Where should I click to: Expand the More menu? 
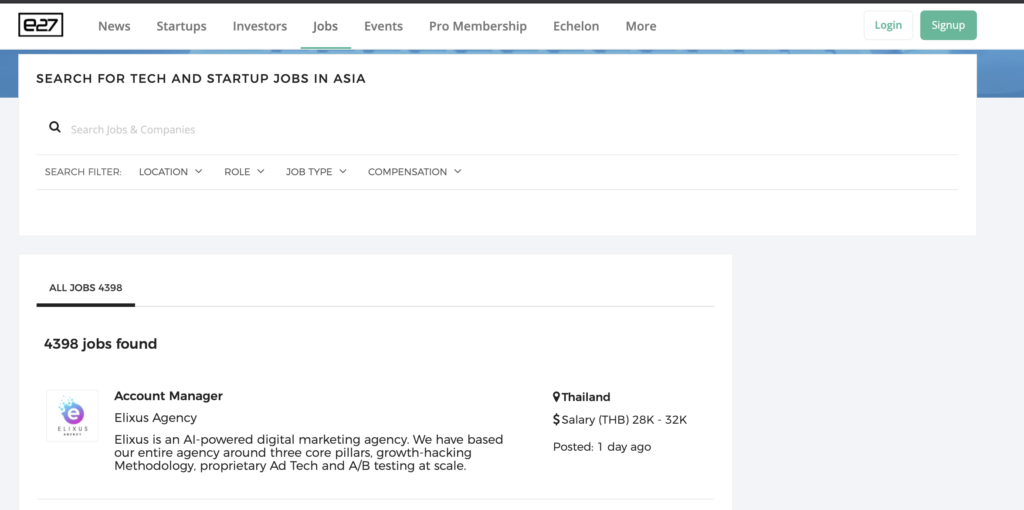click(x=641, y=26)
